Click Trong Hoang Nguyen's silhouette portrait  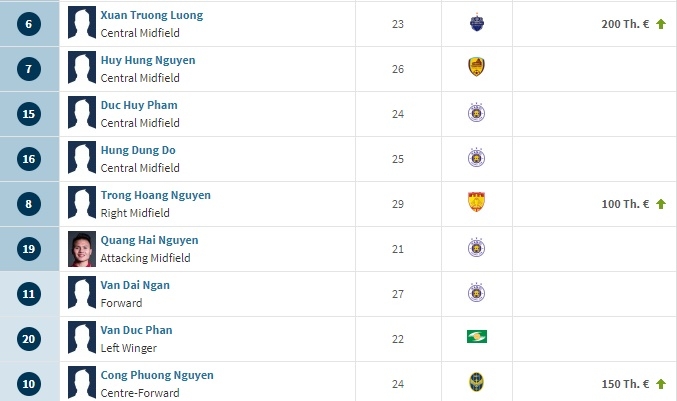click(x=81, y=204)
